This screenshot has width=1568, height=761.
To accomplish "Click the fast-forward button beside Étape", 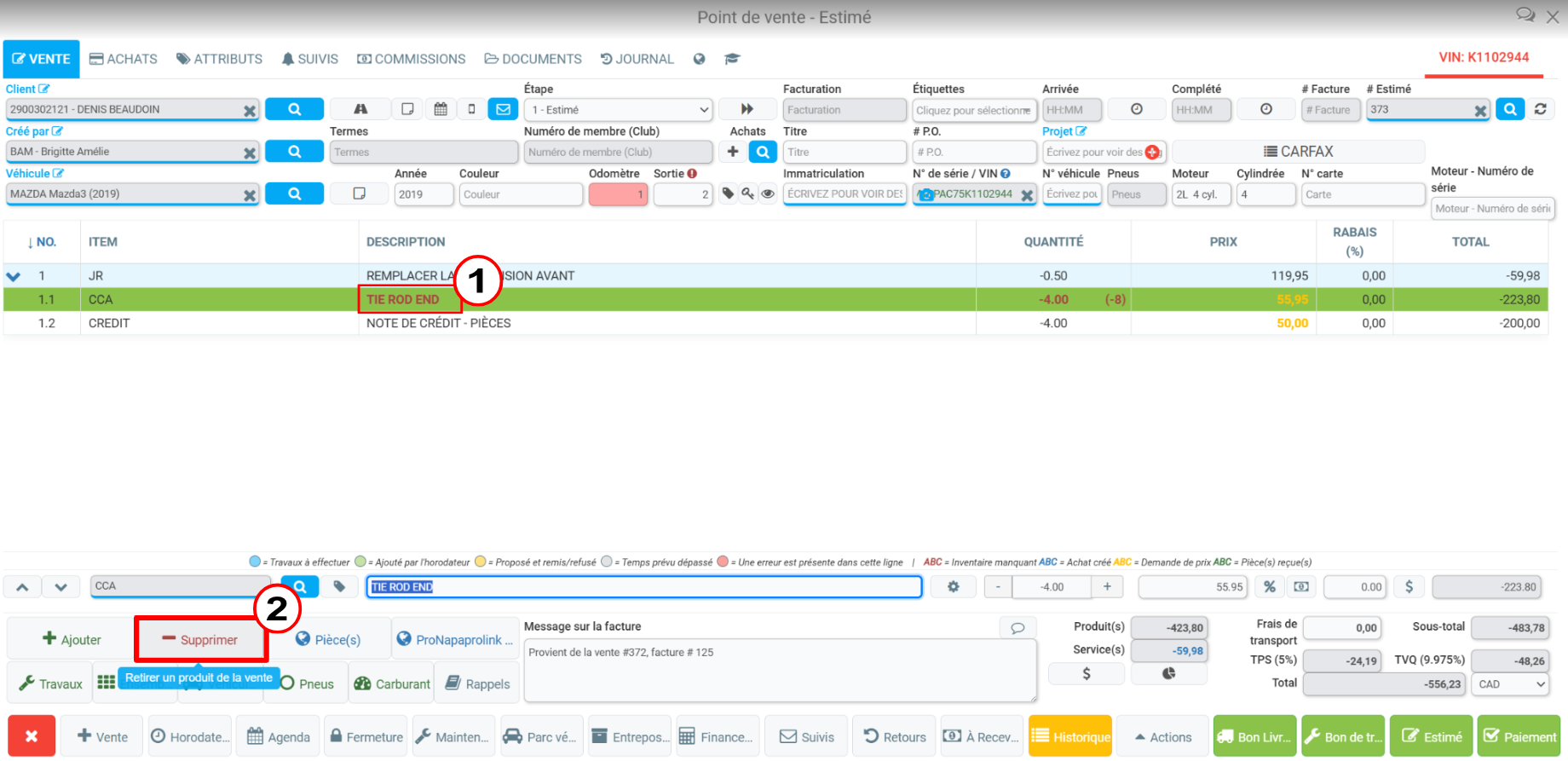I will pos(747,109).
